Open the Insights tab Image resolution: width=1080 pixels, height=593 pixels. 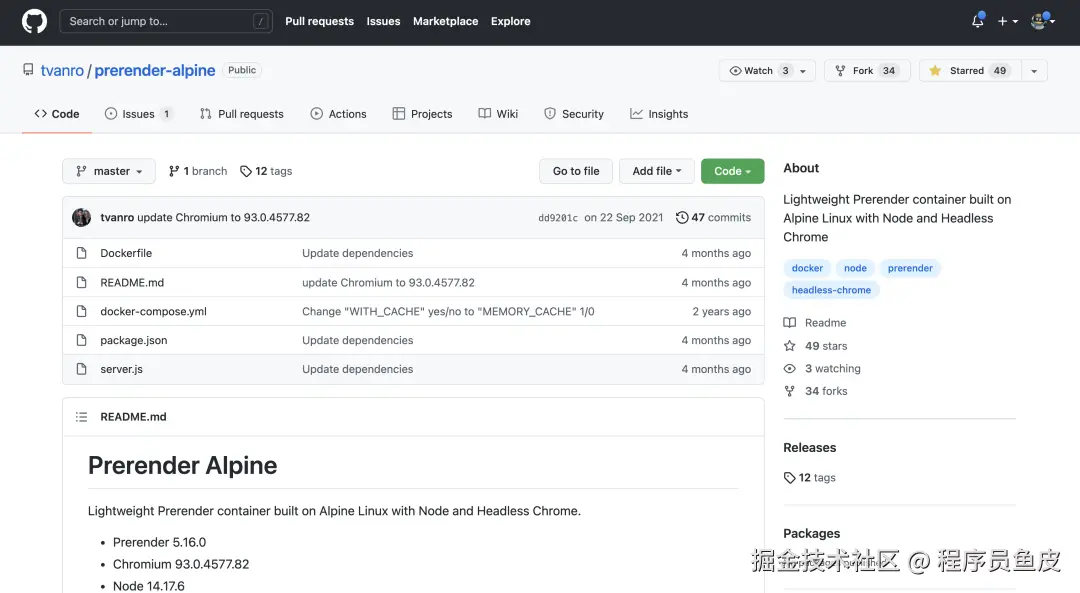(x=659, y=114)
